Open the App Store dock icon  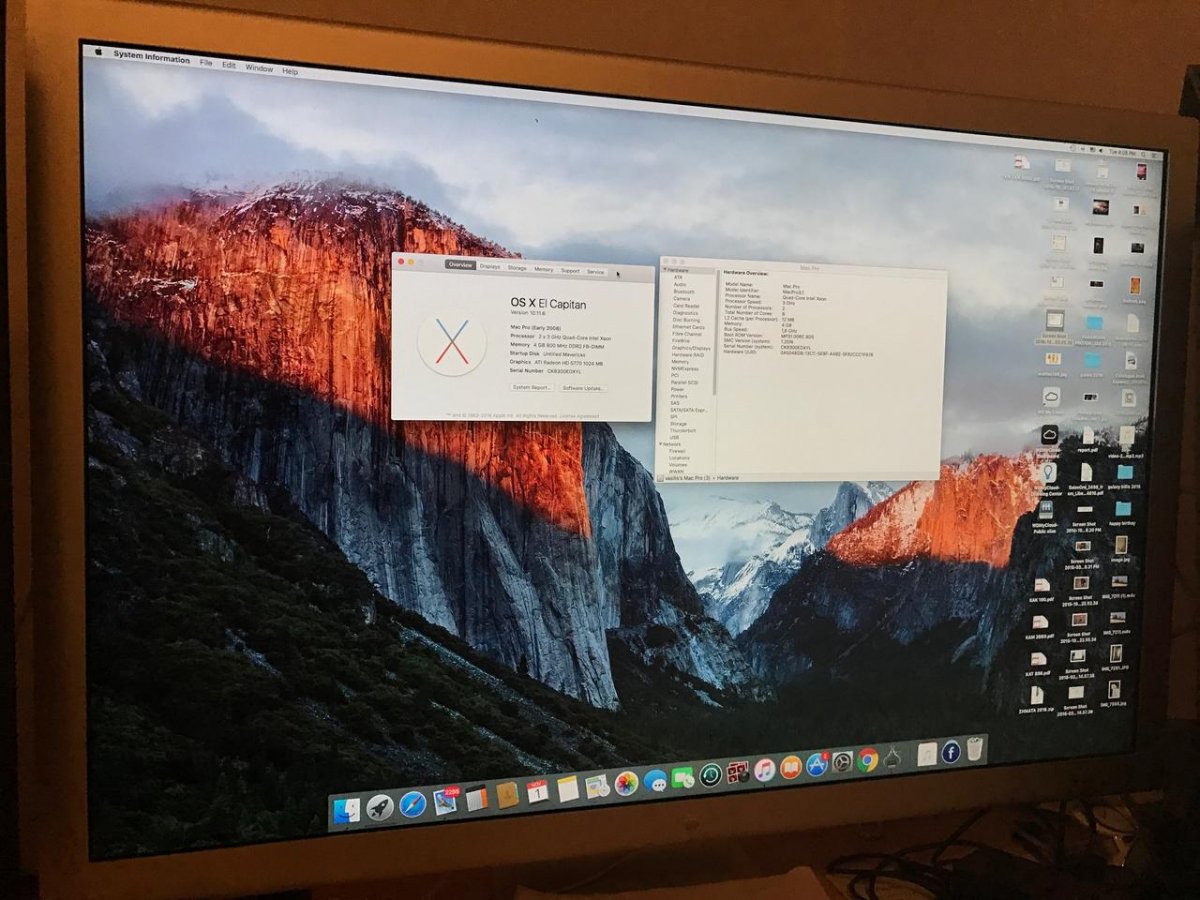[x=817, y=764]
